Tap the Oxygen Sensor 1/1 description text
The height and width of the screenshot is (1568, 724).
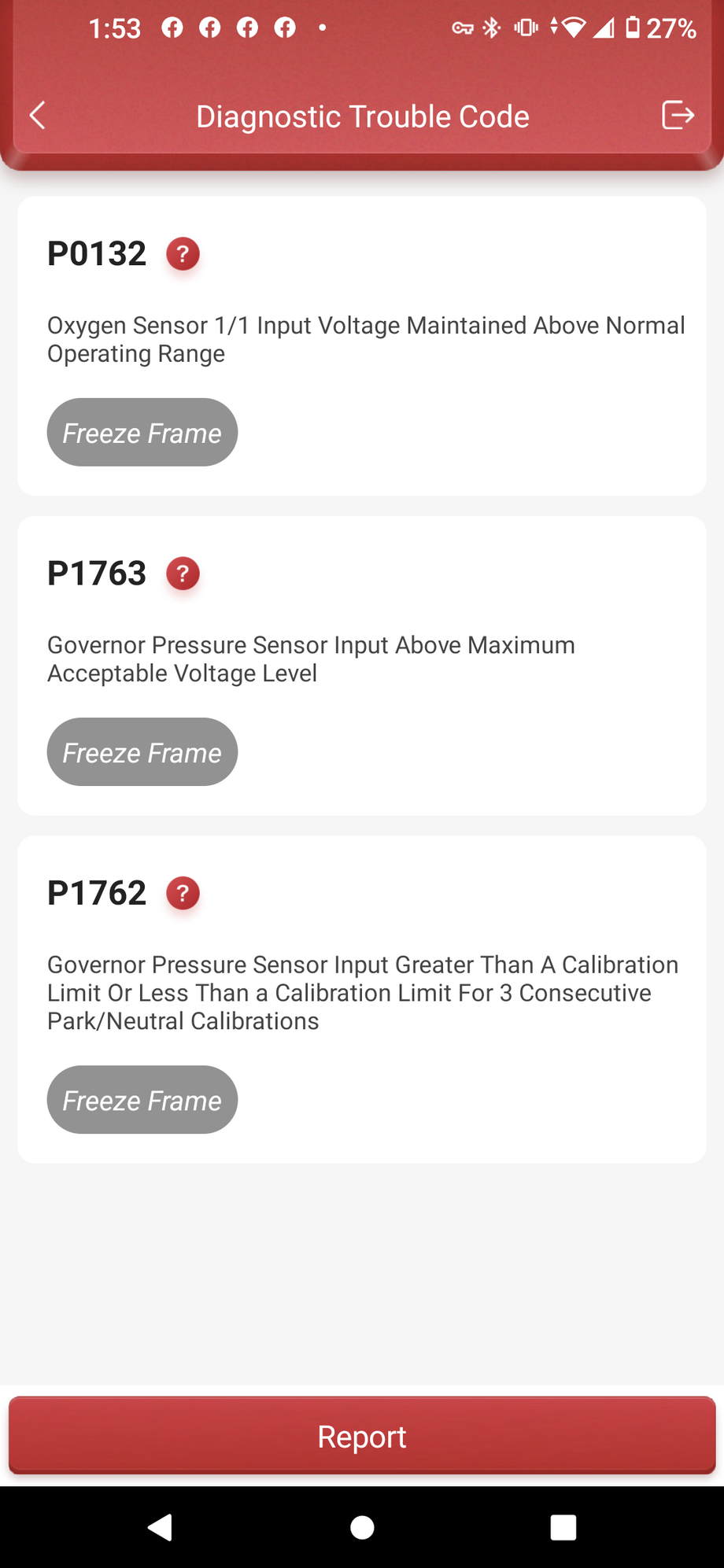coord(366,339)
